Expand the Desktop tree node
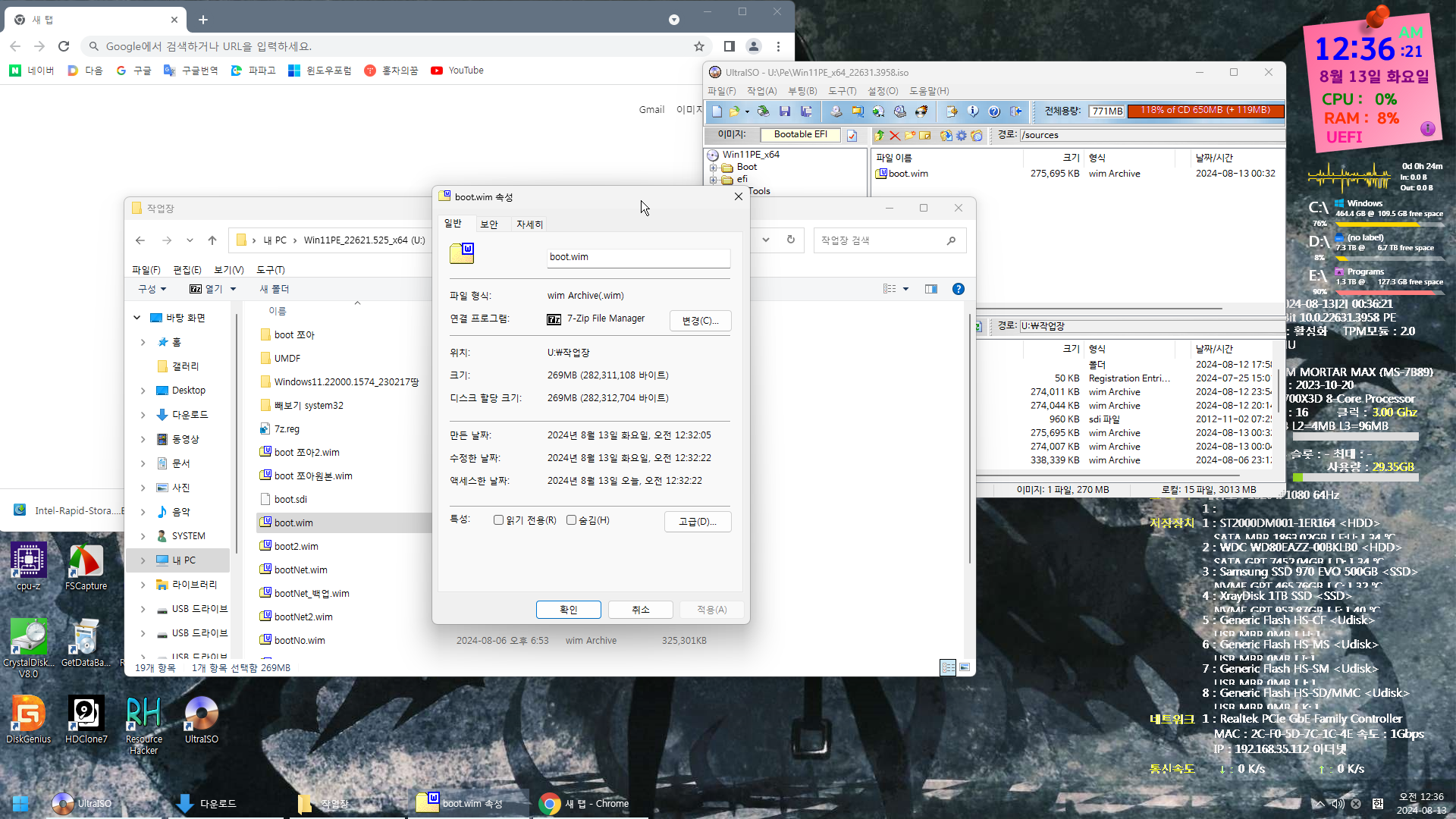Screen dimensions: 1456x819 pos(143,391)
